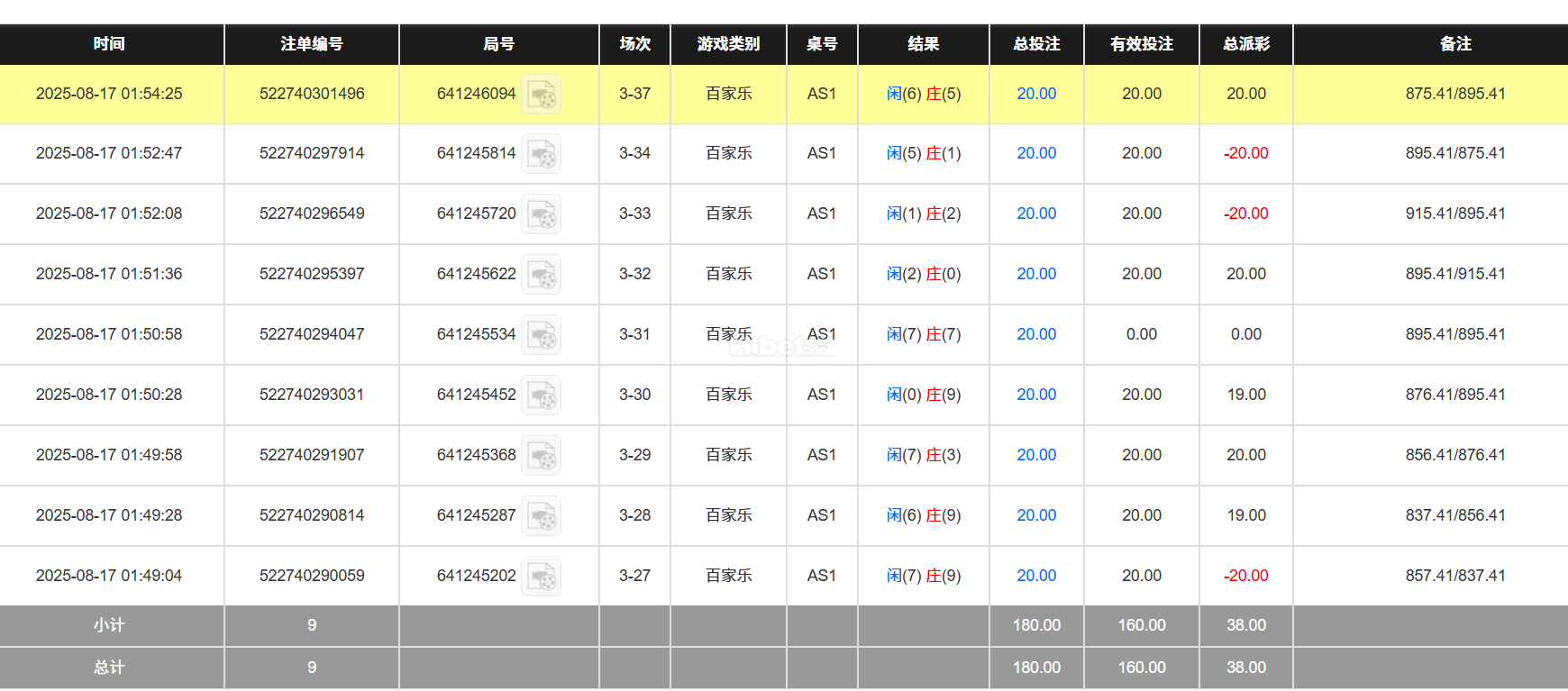The width and height of the screenshot is (1568, 691).
Task: Click video icon beside round 641245534
Action: (542, 335)
